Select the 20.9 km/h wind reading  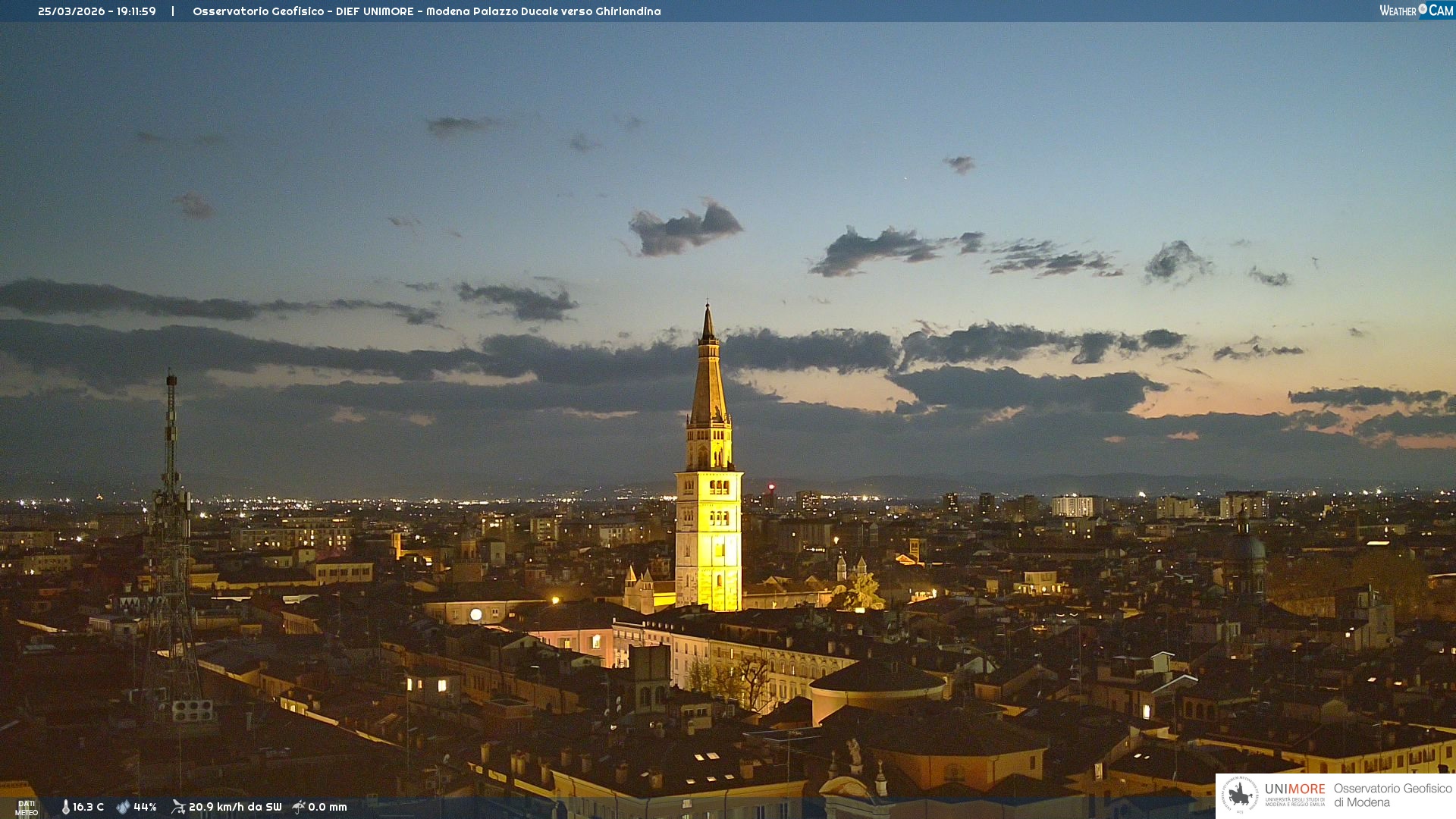[235, 807]
